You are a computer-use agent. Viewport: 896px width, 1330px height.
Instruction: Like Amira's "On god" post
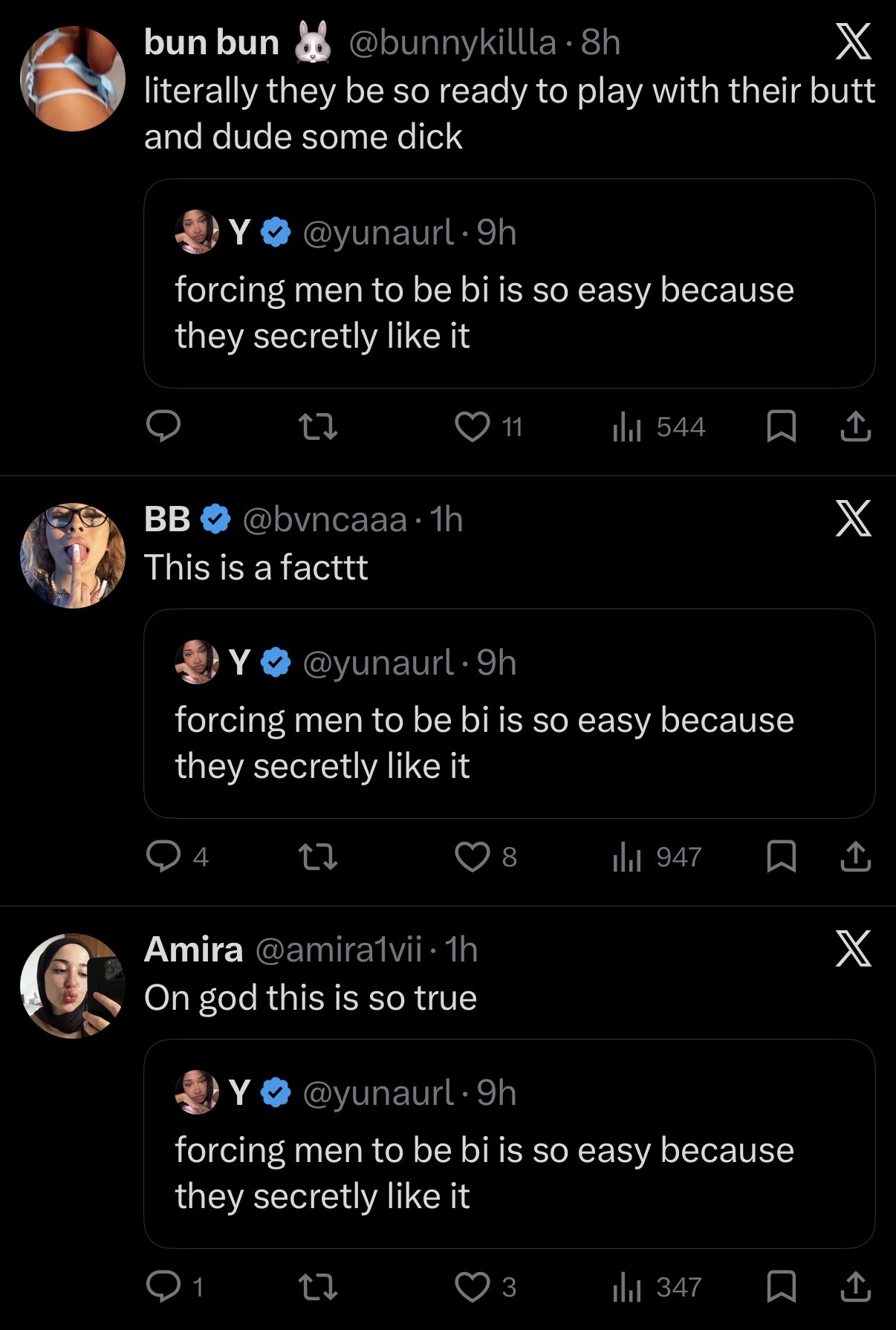pos(473,1286)
